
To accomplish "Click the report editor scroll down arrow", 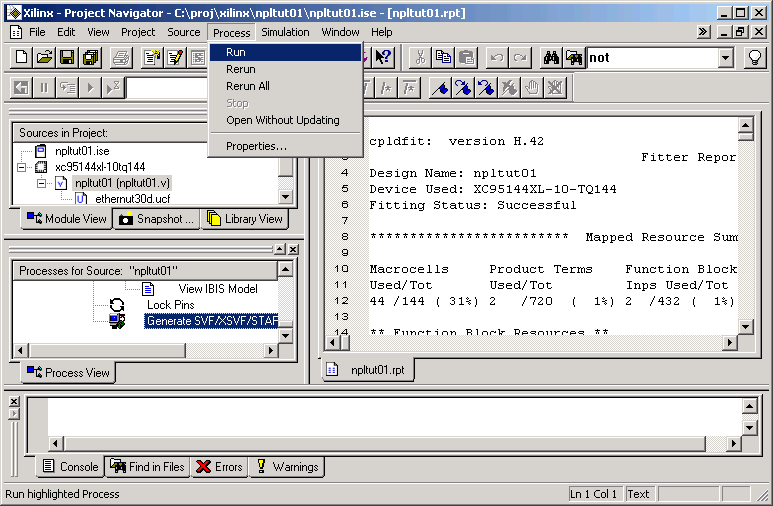I will [x=745, y=326].
